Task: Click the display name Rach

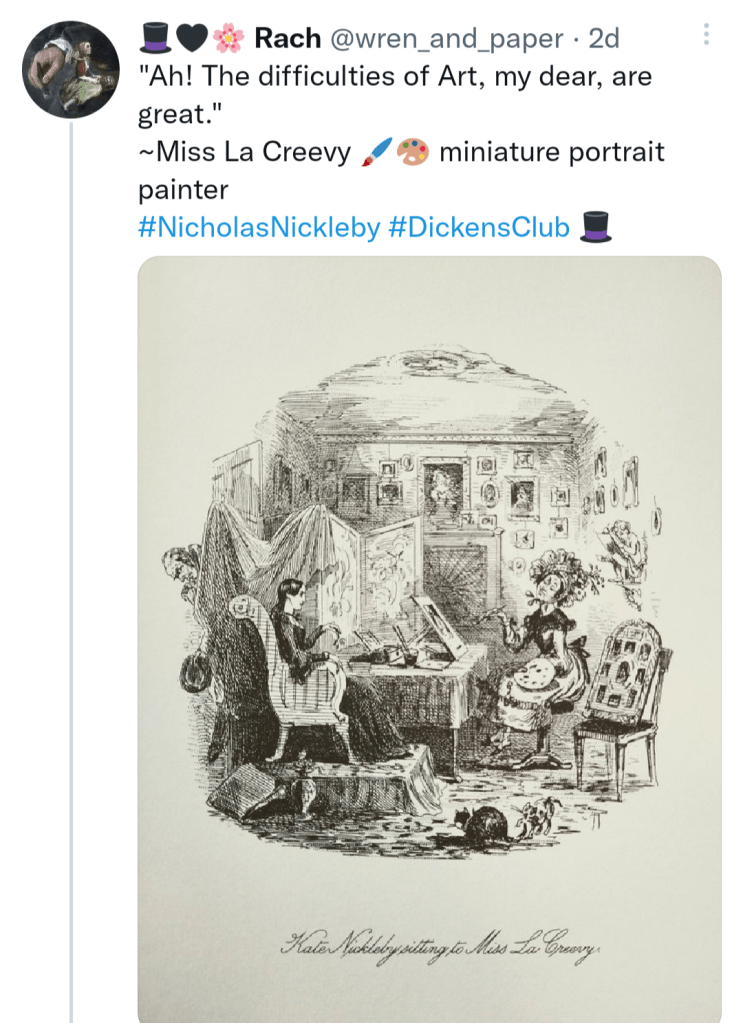Action: coord(288,38)
